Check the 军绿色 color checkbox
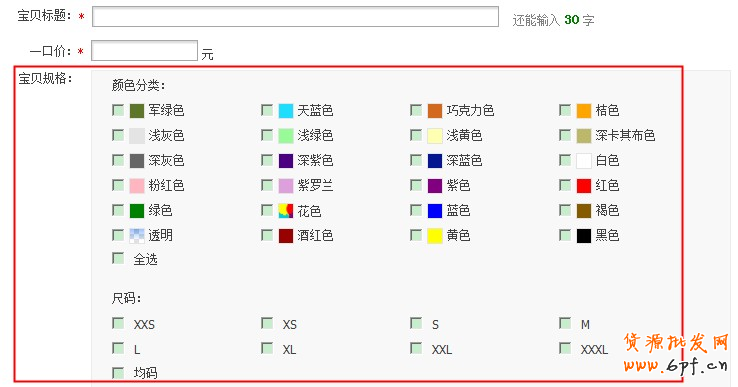Image resolution: width=738 pixels, height=387 pixels. click(x=118, y=110)
